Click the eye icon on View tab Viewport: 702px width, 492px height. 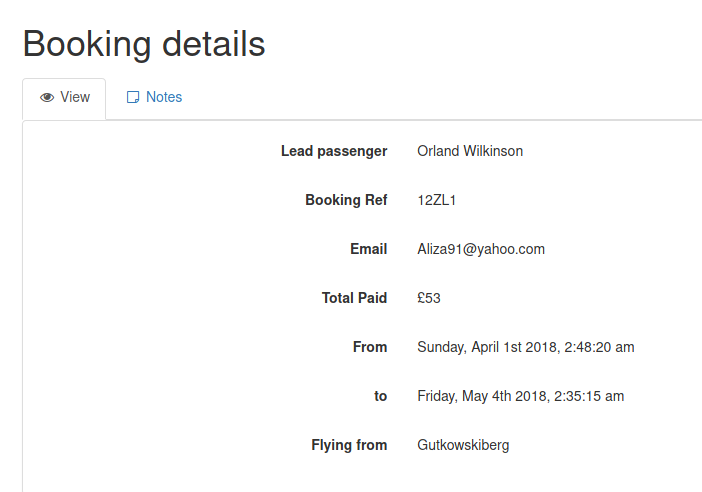pos(47,97)
